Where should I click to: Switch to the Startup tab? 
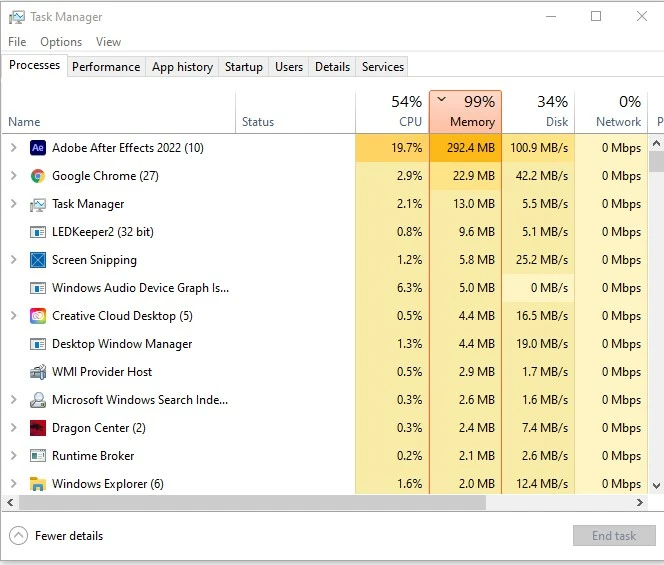(x=243, y=67)
